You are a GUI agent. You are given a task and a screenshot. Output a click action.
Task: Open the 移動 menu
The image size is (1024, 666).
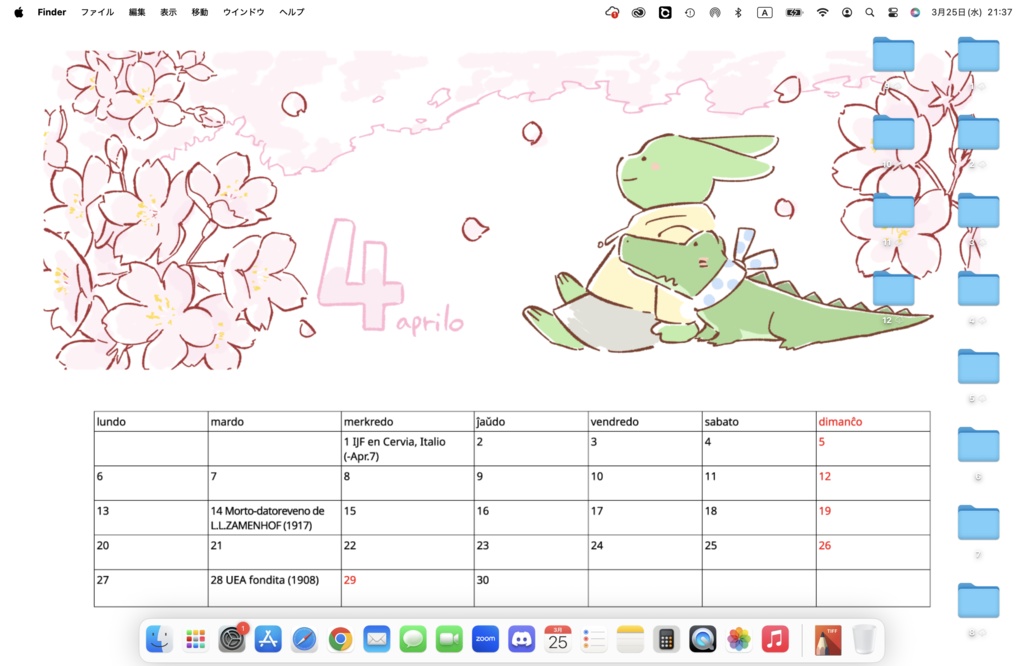point(200,12)
